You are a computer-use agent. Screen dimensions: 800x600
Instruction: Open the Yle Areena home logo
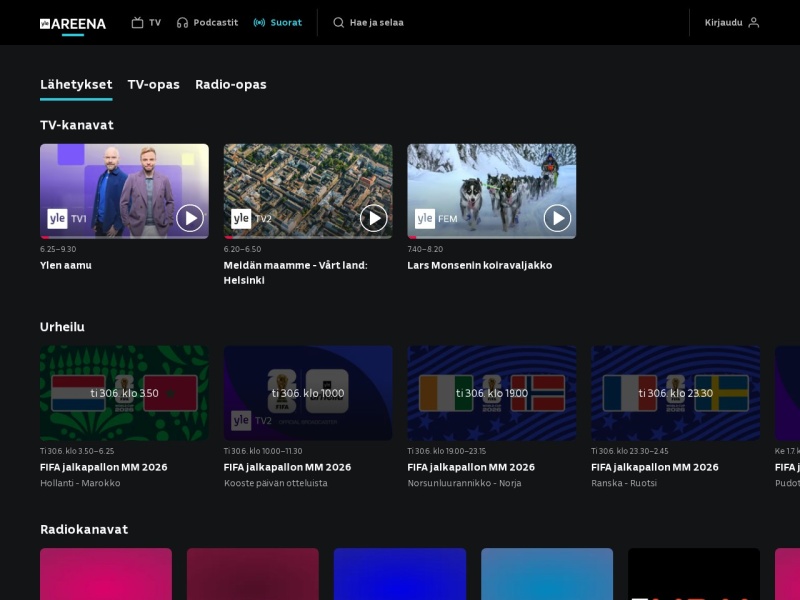click(73, 24)
